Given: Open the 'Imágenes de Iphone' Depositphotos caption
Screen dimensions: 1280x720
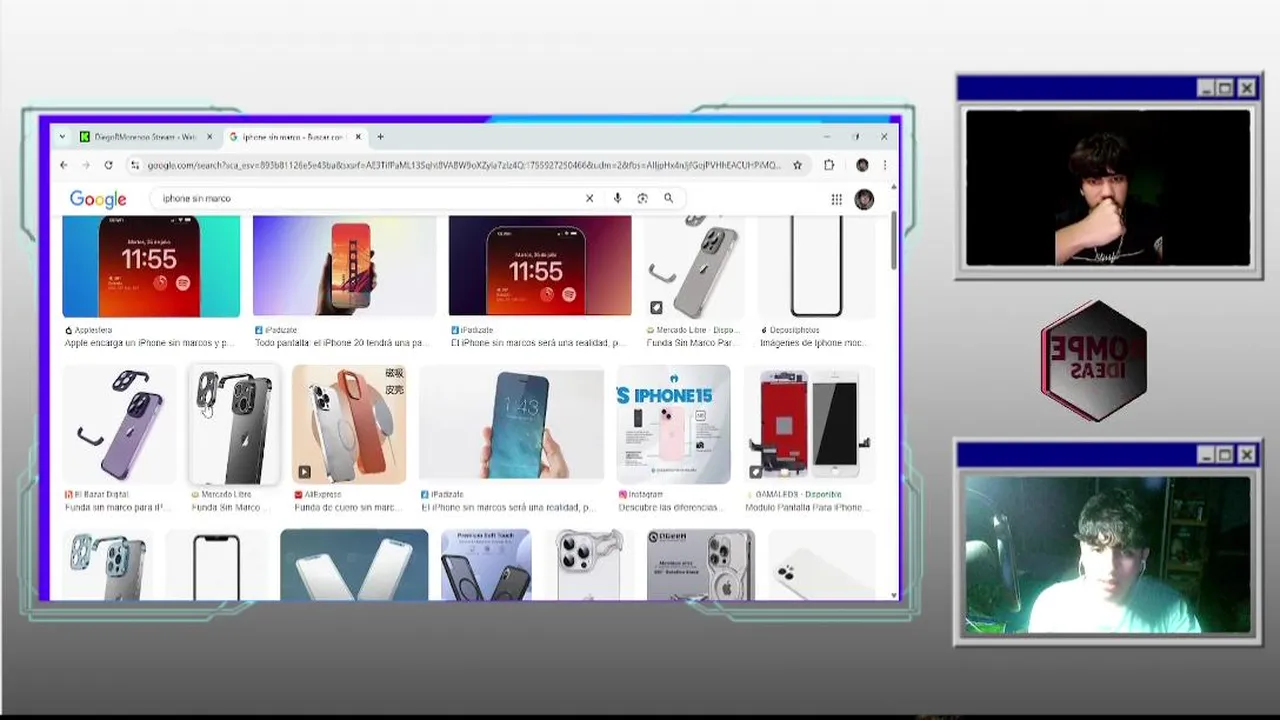Looking at the screenshot, I should pos(811,343).
